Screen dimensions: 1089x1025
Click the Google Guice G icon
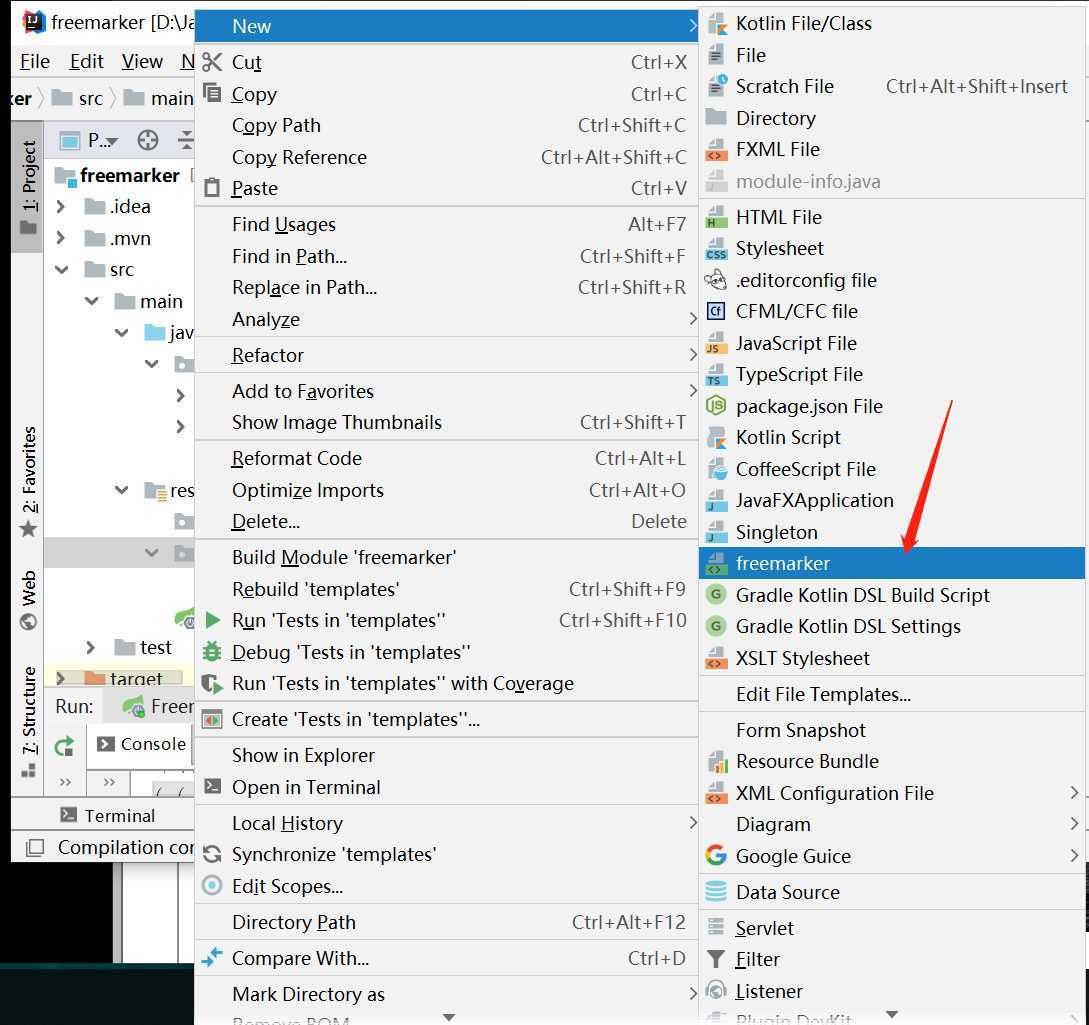pyautogui.click(x=716, y=855)
